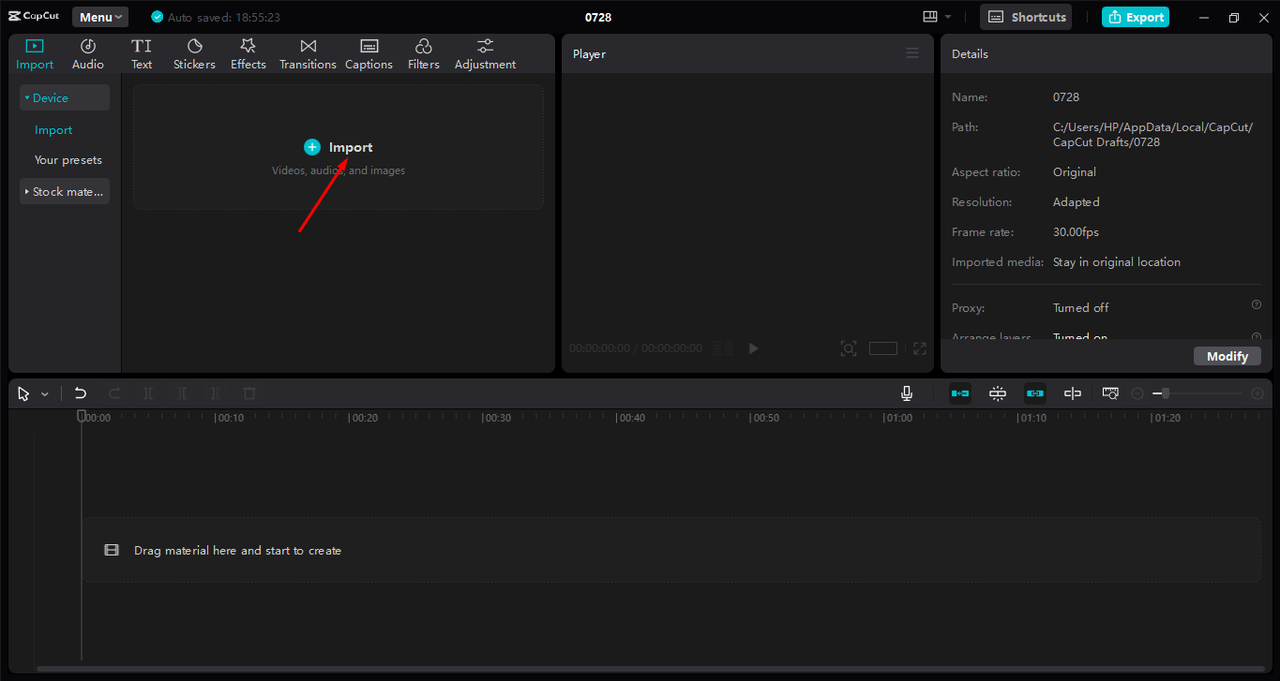1280x681 pixels.
Task: Click the Proxy help icon
Action: [x=1256, y=305]
